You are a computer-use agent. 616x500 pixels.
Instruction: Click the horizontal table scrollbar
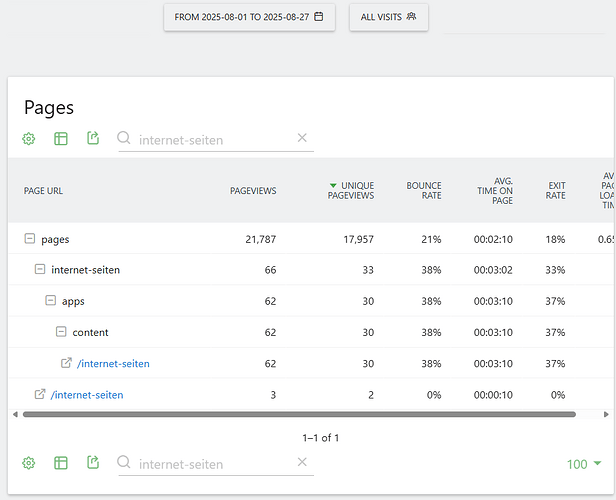298,413
